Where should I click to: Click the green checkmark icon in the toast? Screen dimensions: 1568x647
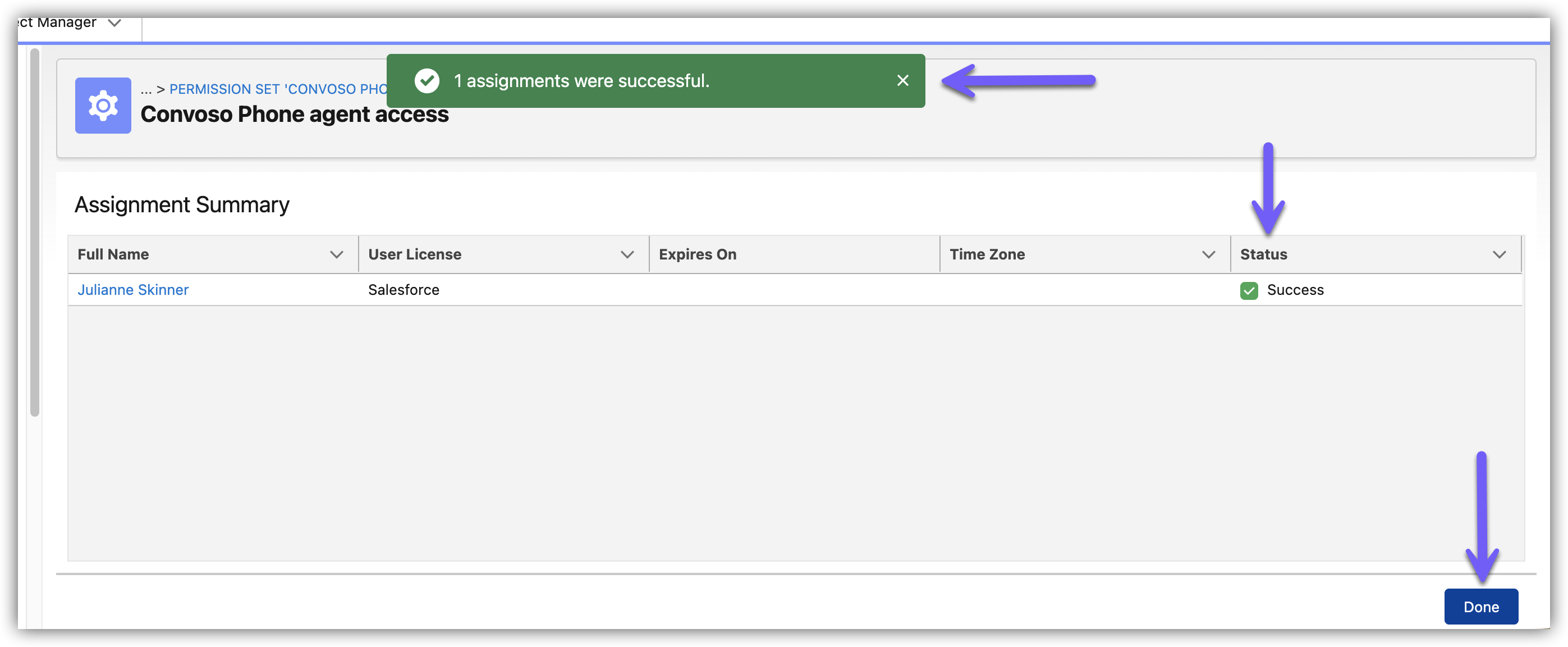pos(427,80)
